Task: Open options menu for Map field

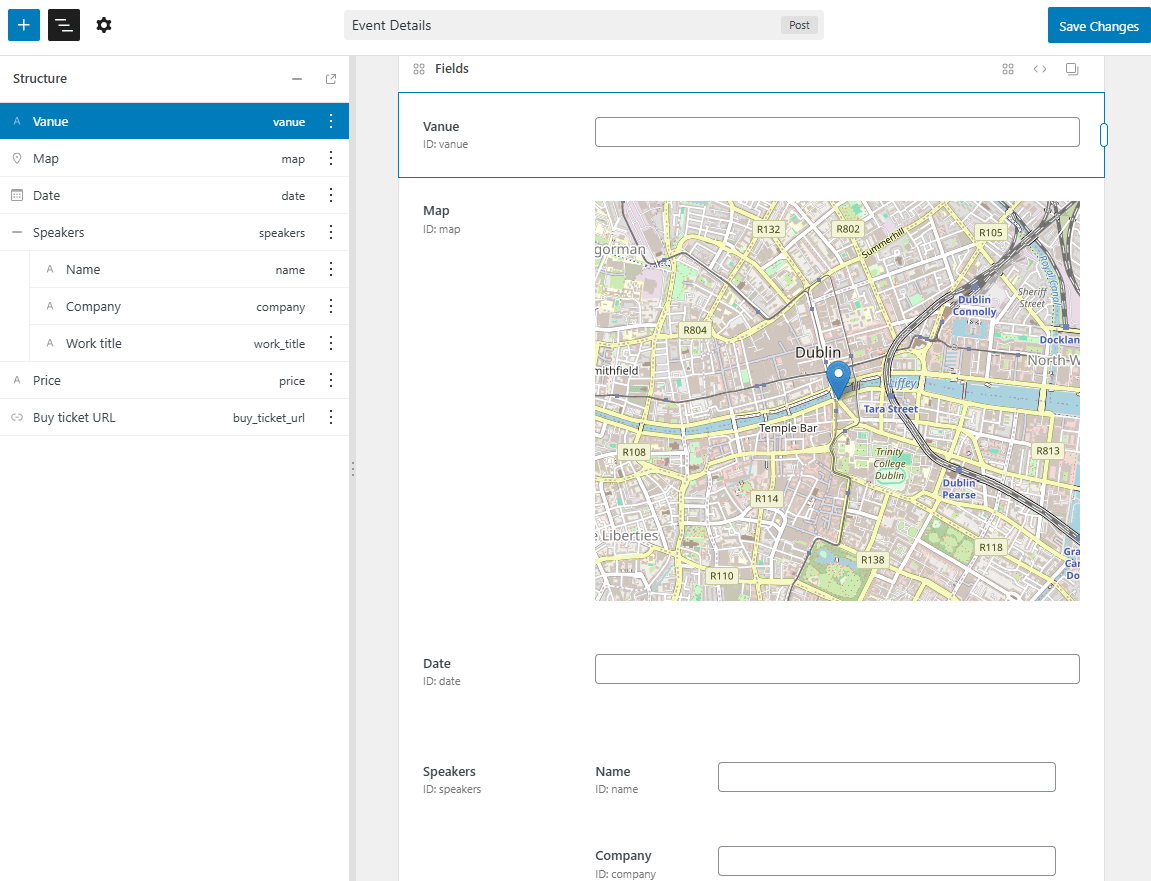Action: coord(331,158)
